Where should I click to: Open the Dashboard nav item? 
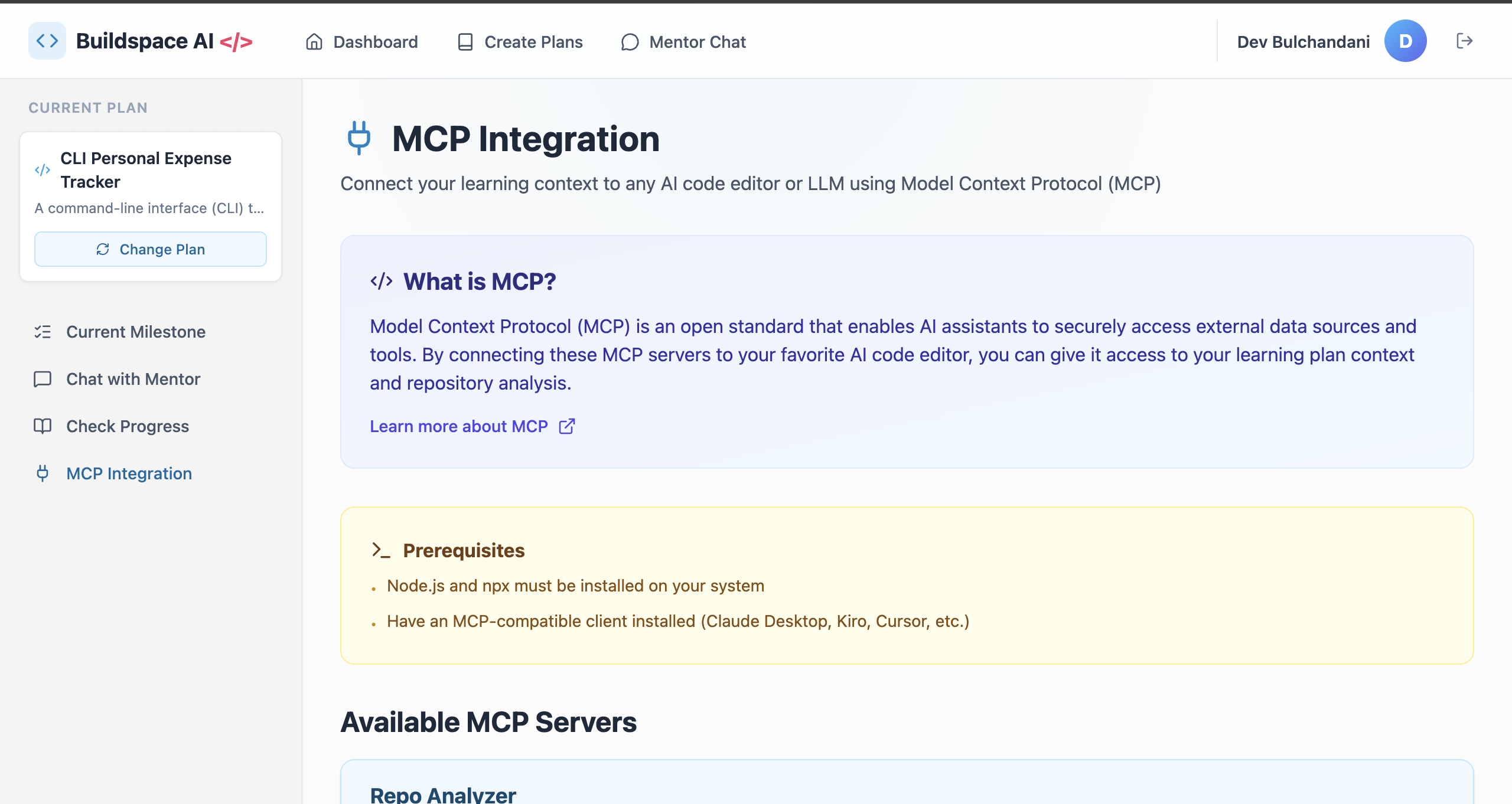(x=375, y=42)
